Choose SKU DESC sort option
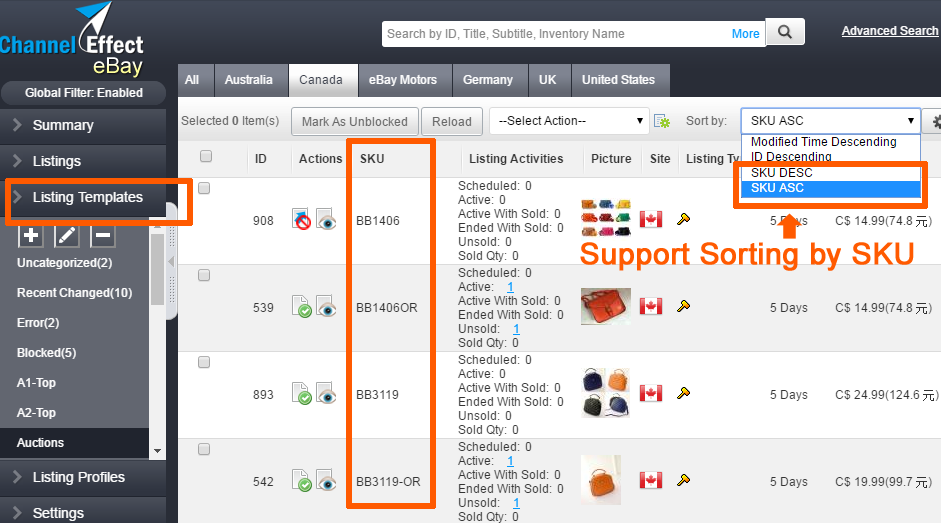Viewport: 941px width, 523px height. click(x=831, y=173)
